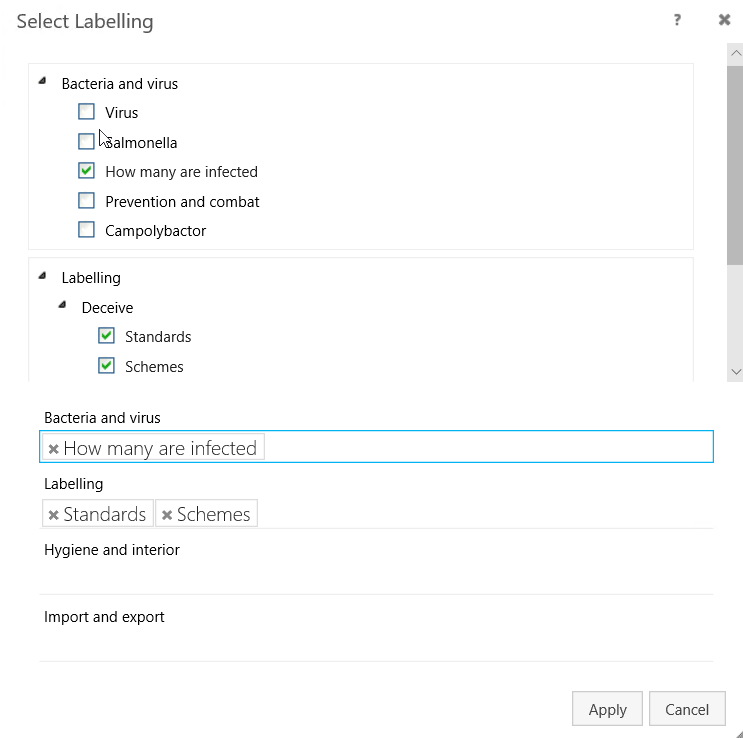
Task: Uncheck the Standards checkbox
Action: pyautogui.click(x=107, y=336)
